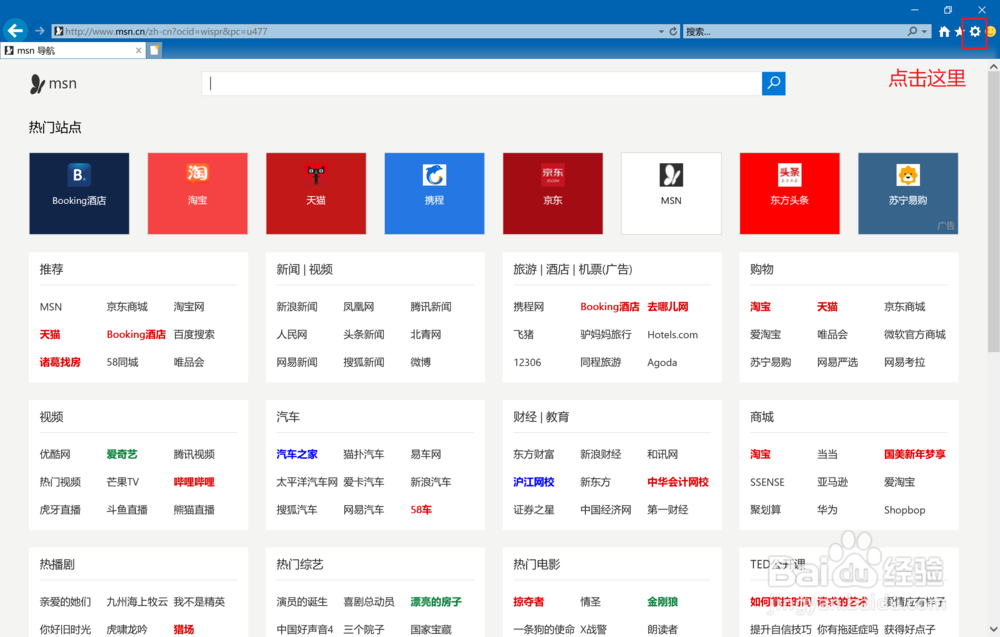This screenshot has width=1000, height=637.
Task: Open 哔哩哔哩 link
Action: coord(194,482)
